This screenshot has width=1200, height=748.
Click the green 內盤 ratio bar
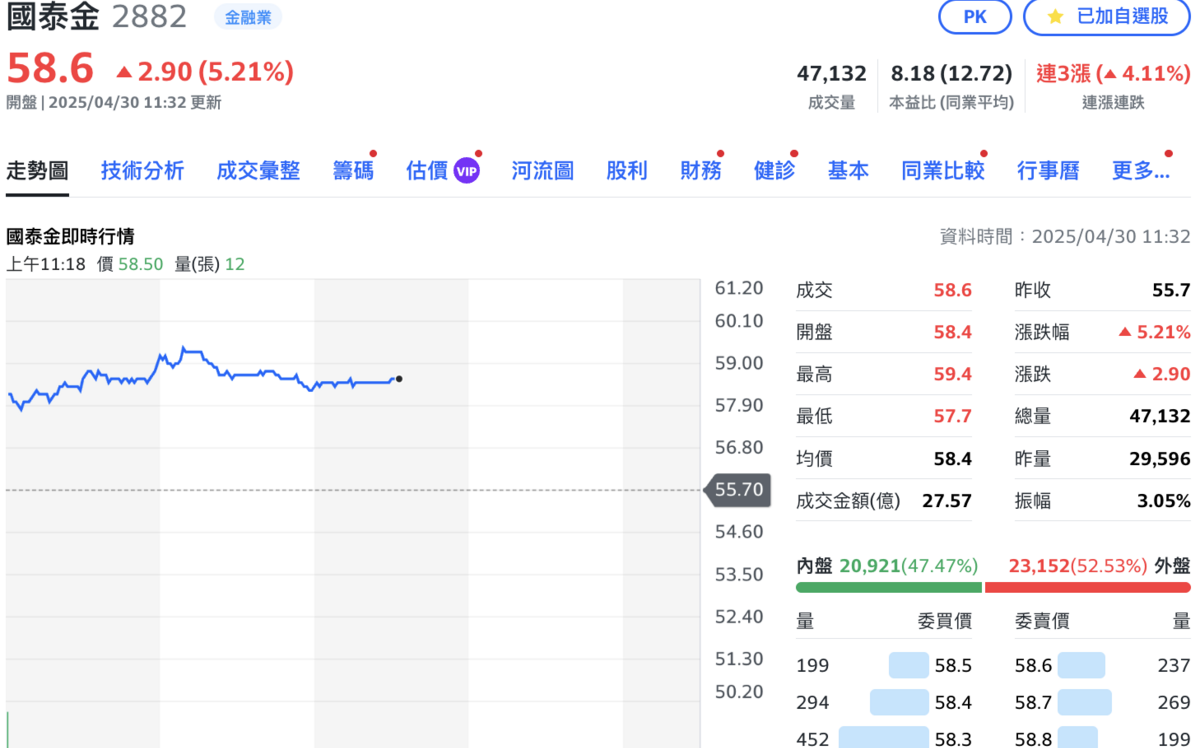pyautogui.click(x=889, y=587)
